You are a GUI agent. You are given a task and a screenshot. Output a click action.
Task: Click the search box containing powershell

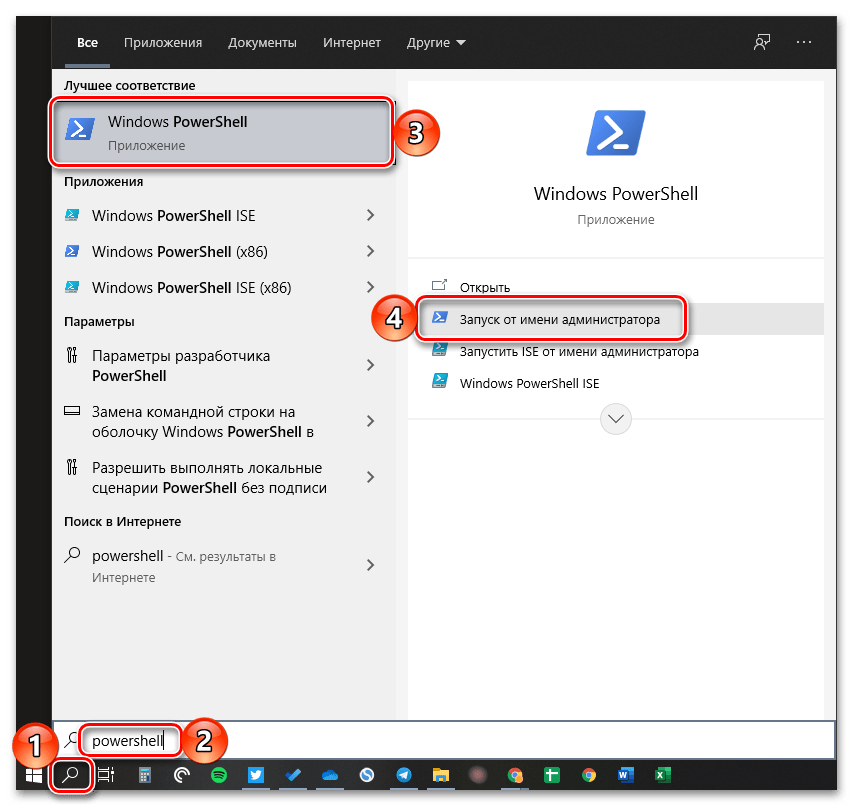pos(450,742)
